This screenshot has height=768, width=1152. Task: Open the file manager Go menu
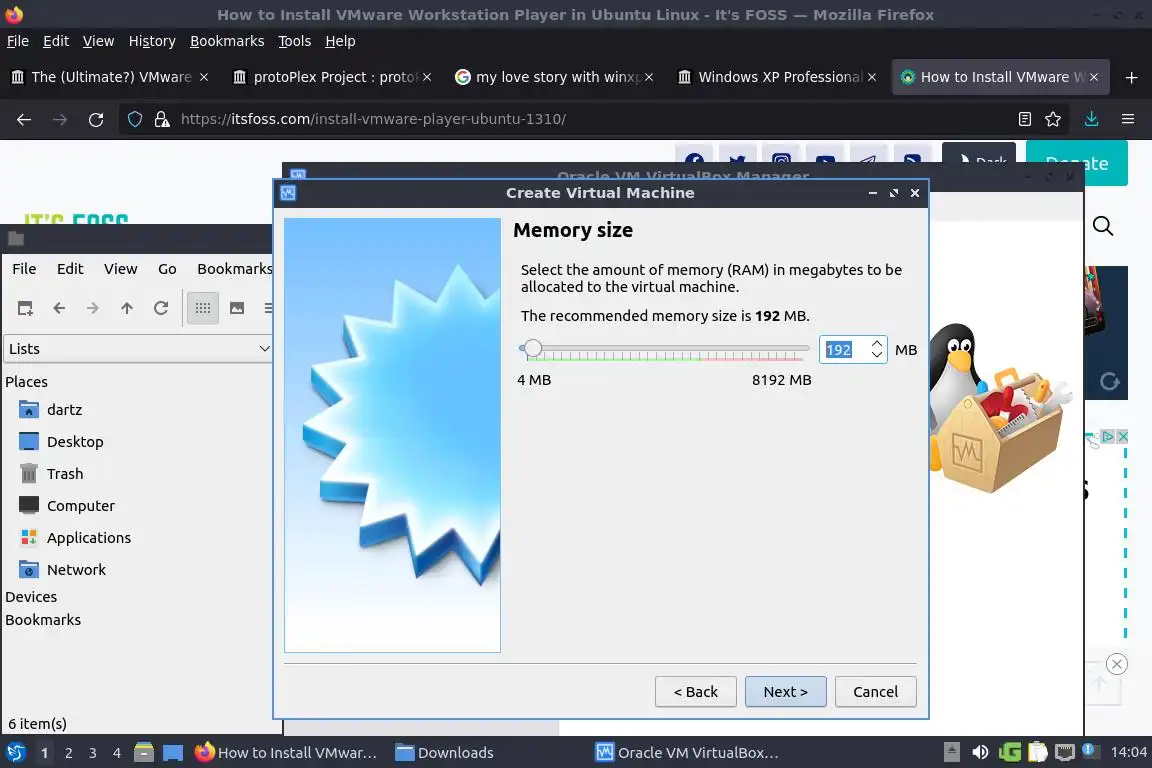[167, 268]
